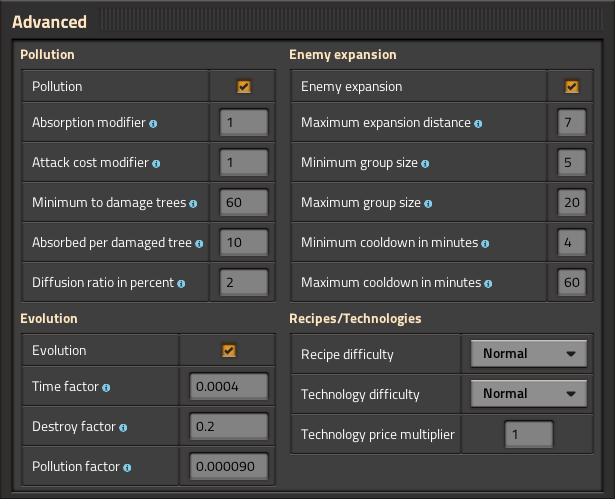Click info icon next to Maximum expansion distance
This screenshot has height=499, width=615.
478,124
